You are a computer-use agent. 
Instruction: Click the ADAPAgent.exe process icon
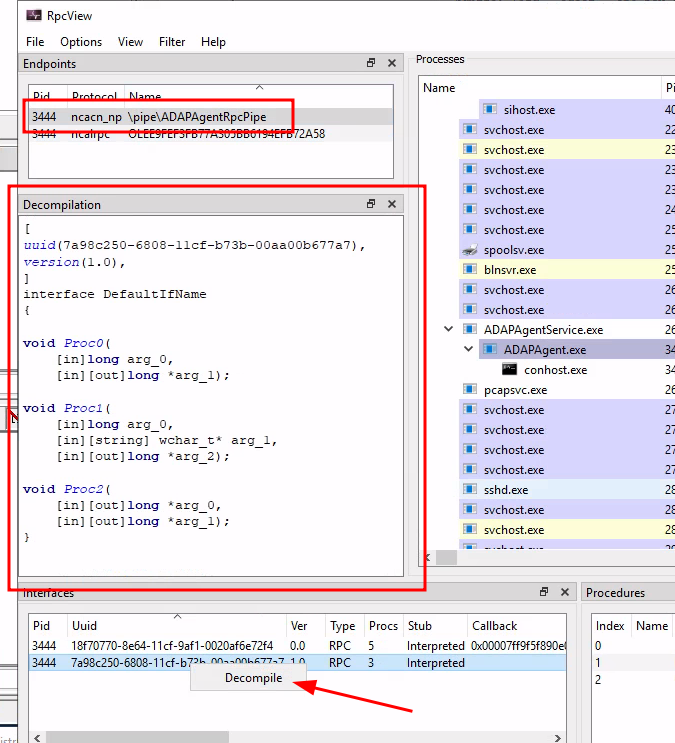[490, 349]
